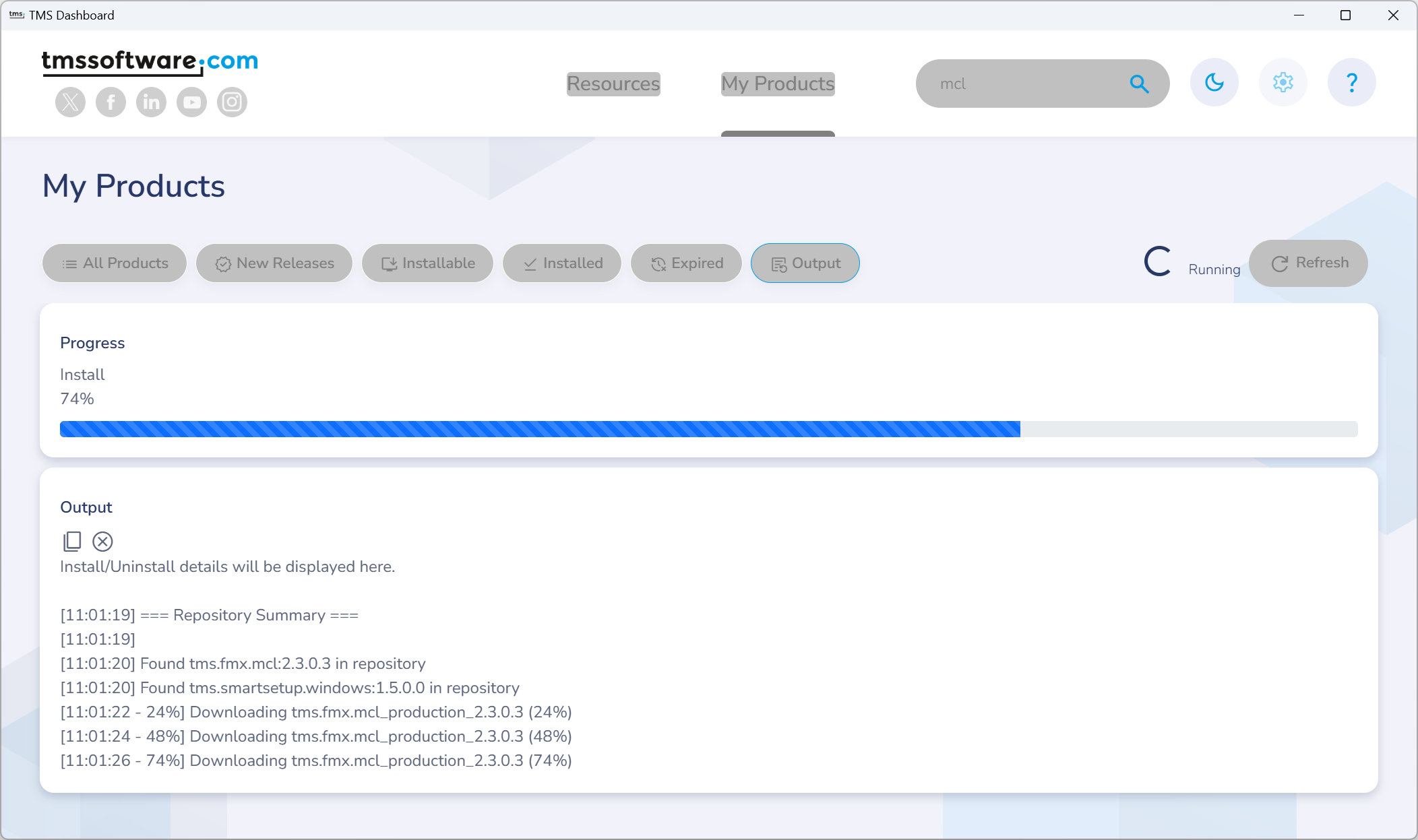Click the search magnifier icon
Image resolution: width=1418 pixels, height=840 pixels.
(1140, 83)
